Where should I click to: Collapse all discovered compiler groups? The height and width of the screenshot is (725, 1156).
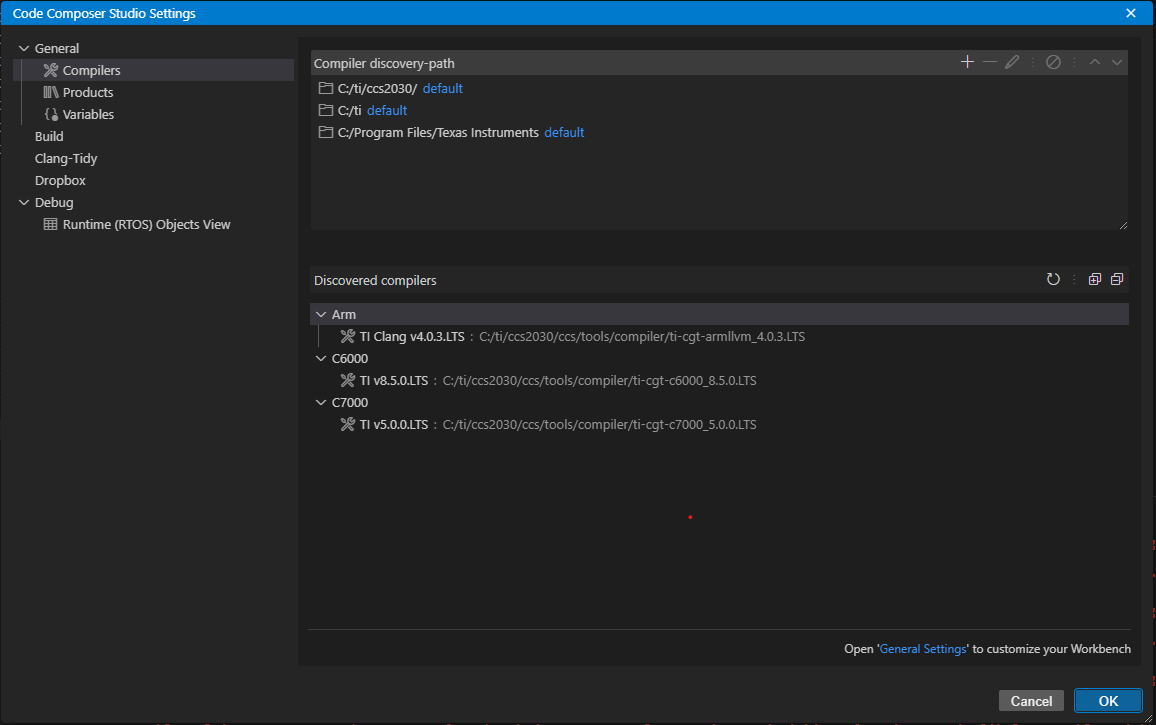(x=1117, y=280)
